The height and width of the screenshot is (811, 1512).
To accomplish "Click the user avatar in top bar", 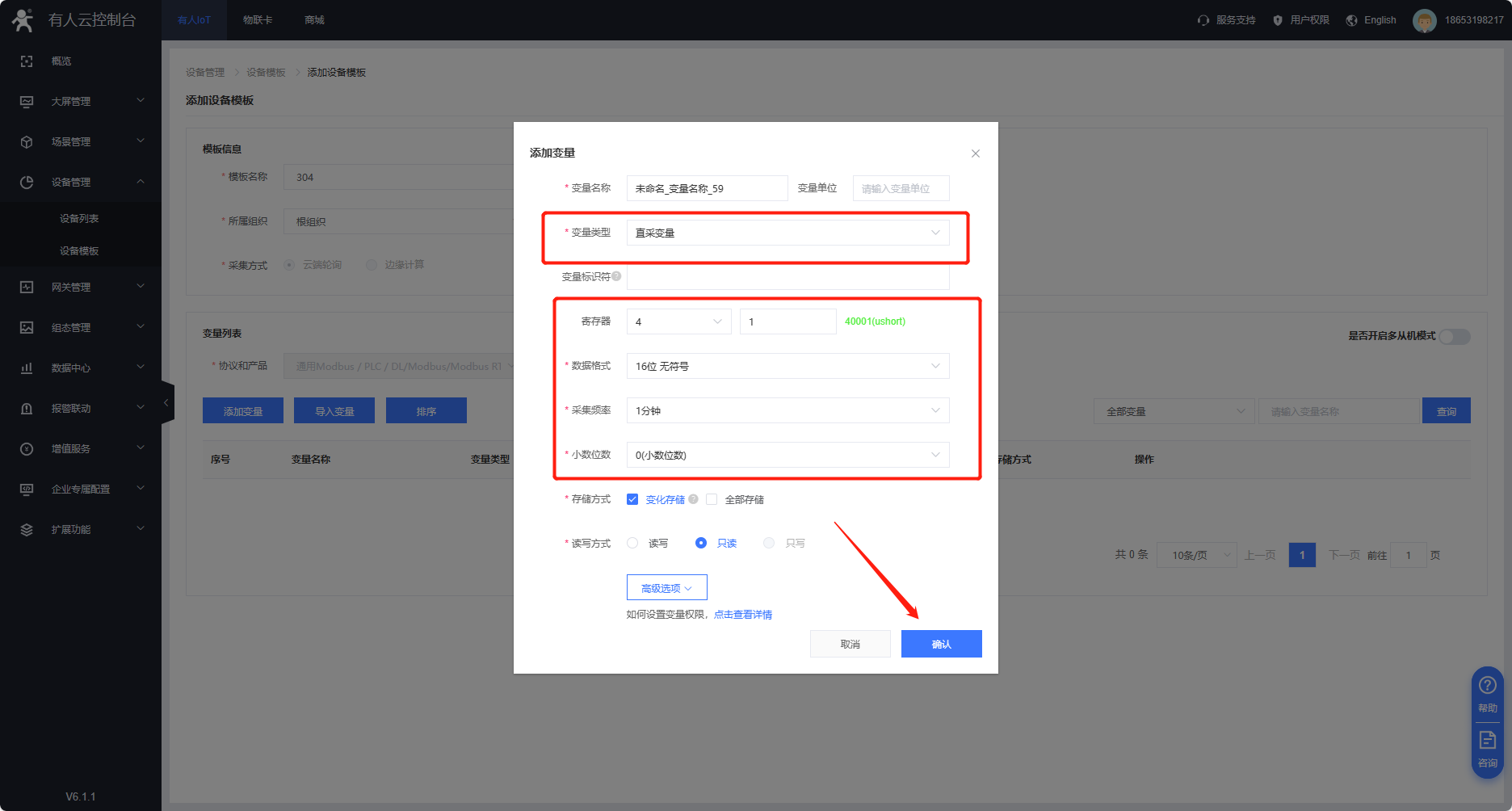I will [1424, 20].
